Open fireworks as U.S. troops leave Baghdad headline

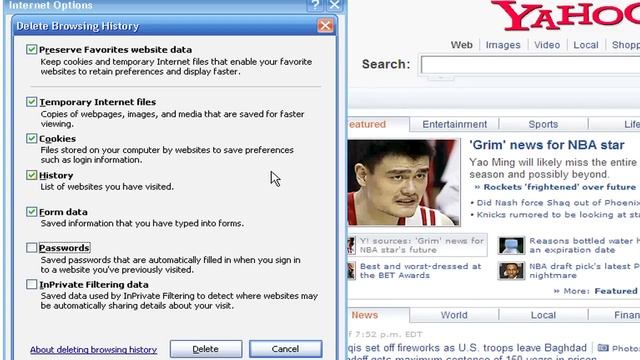pos(467,348)
